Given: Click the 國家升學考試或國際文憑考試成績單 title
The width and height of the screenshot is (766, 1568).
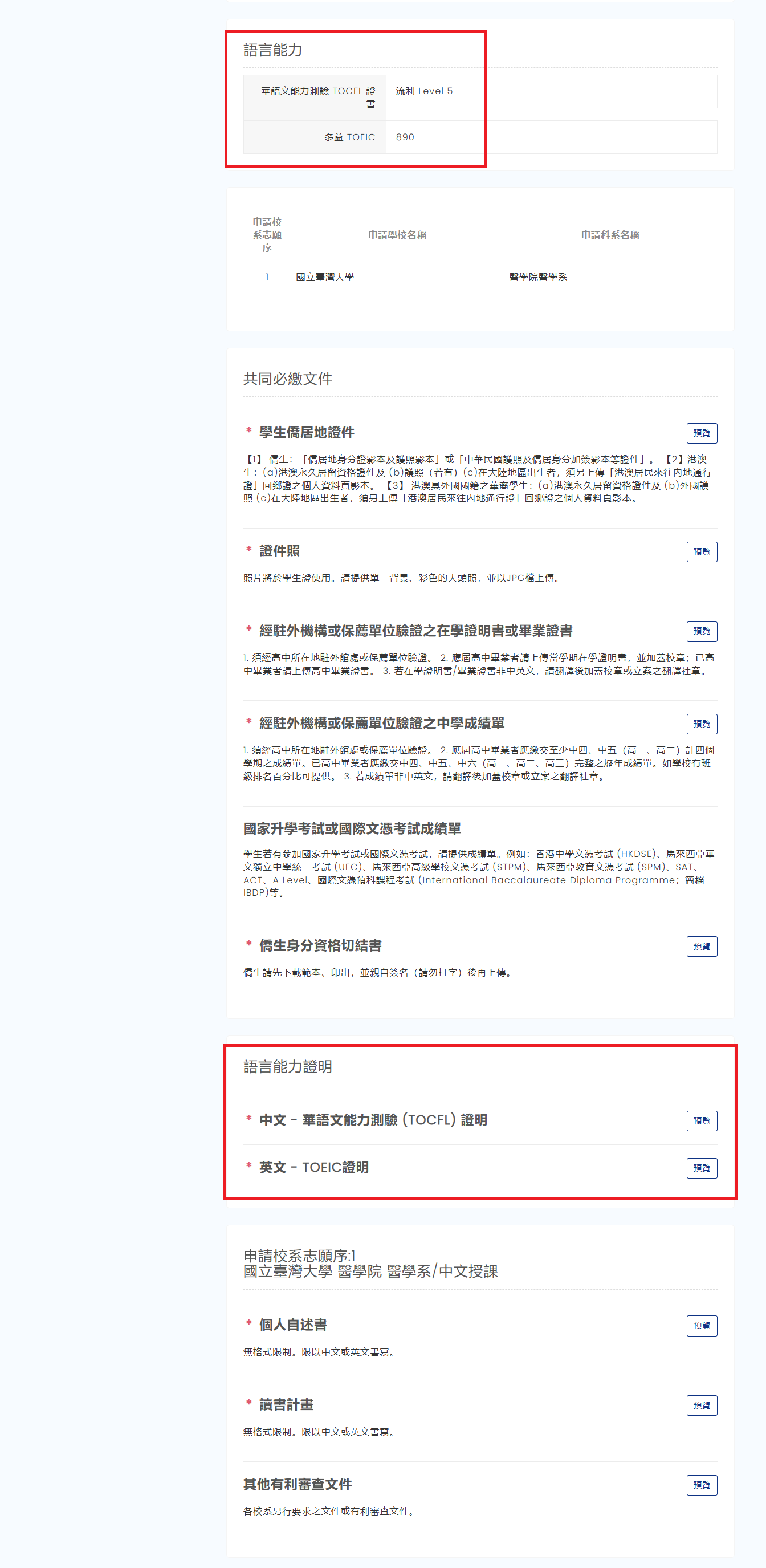Looking at the screenshot, I should click(x=352, y=828).
